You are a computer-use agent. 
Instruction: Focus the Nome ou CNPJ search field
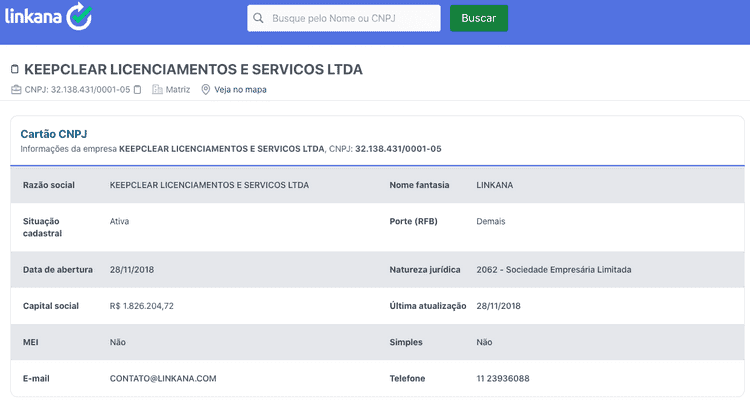coord(343,18)
